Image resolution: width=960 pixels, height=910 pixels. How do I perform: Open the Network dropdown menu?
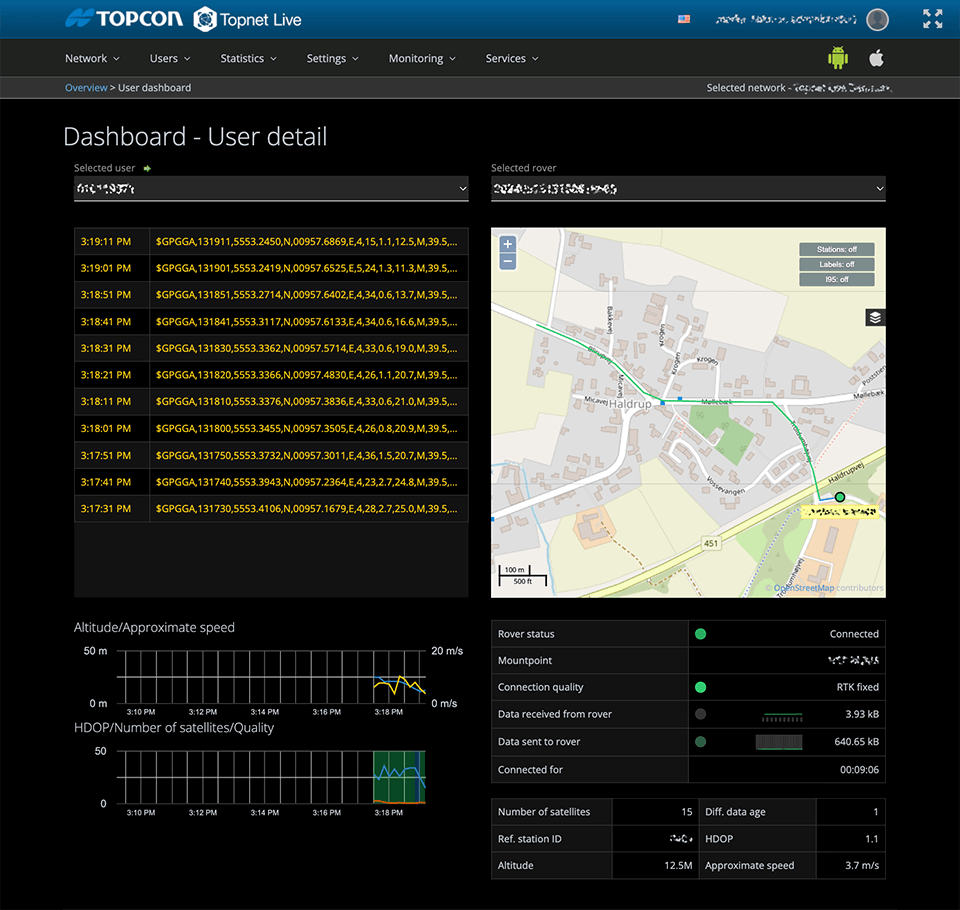click(92, 58)
